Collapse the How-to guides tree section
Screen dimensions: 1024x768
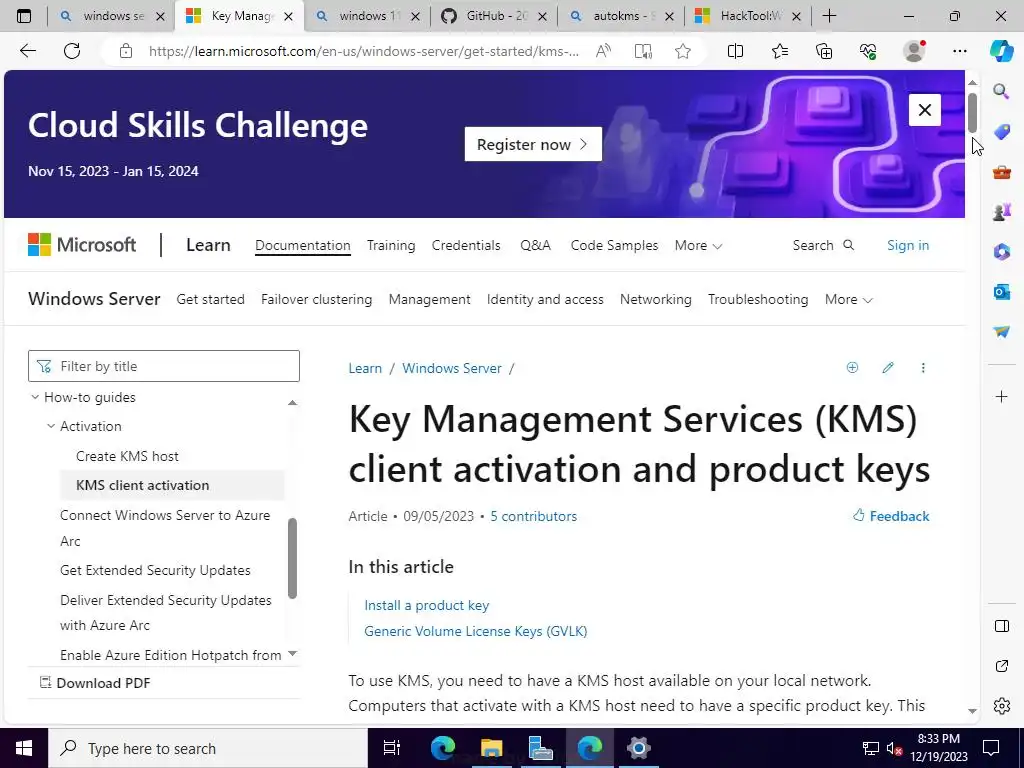tap(35, 397)
